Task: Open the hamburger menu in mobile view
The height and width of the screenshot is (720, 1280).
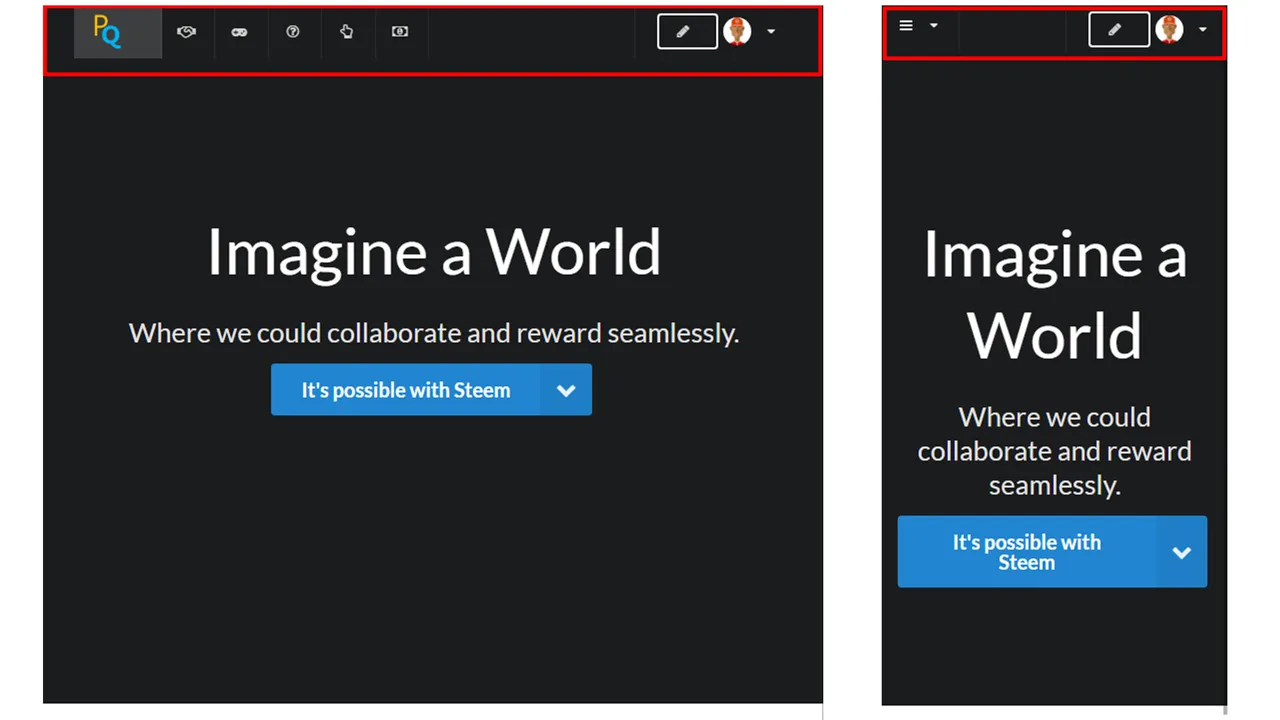Action: [x=906, y=26]
